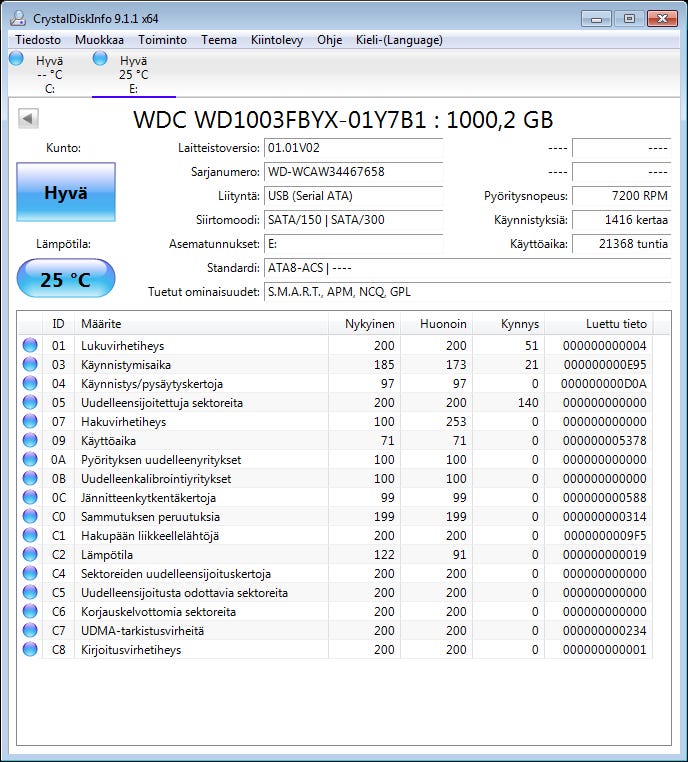Open the Ohje menu
This screenshot has height=762, width=688.
click(329, 40)
